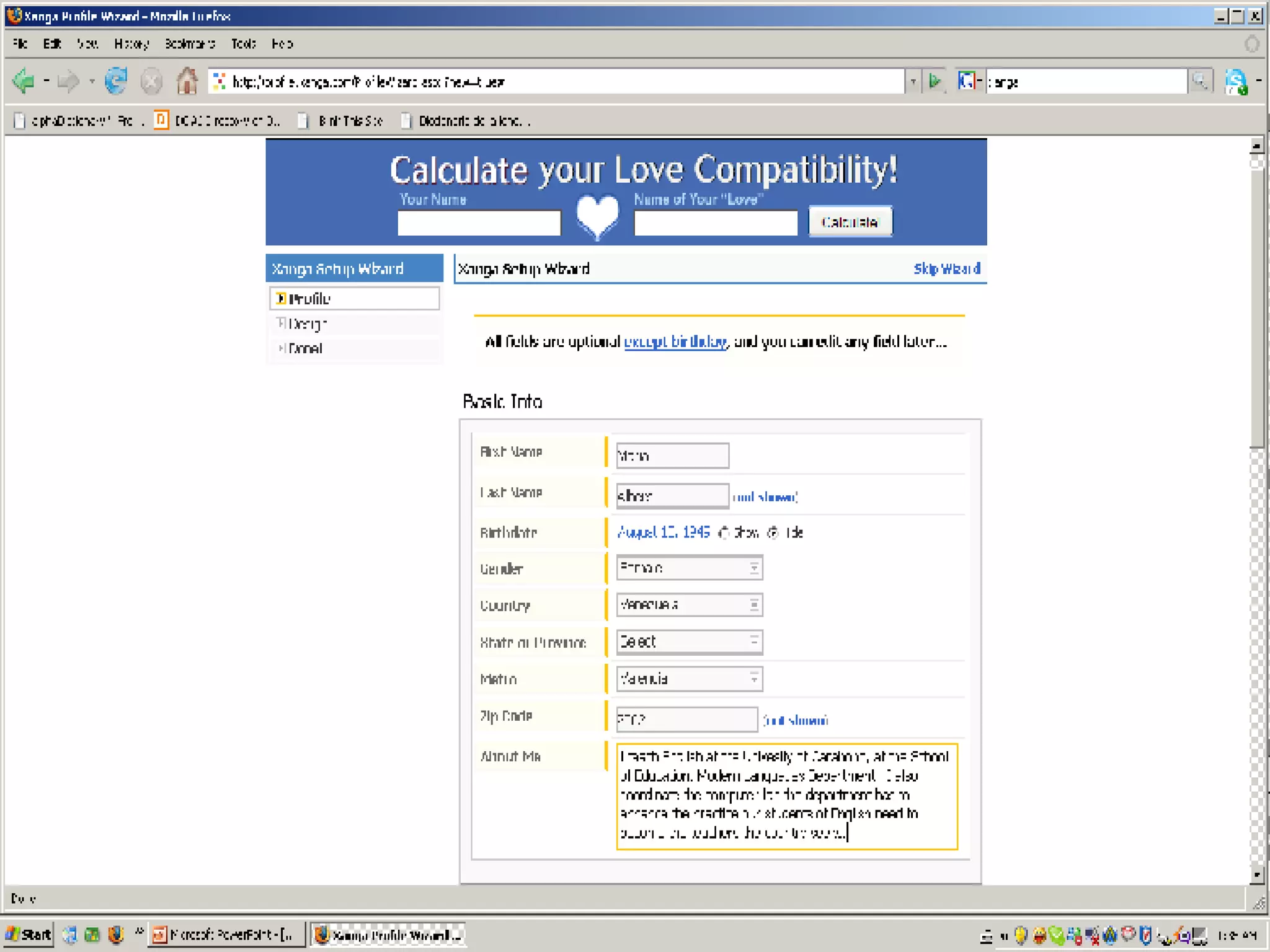1270x952 pixels.
Task: Click the Skype toolbar icon
Action: (1236, 81)
